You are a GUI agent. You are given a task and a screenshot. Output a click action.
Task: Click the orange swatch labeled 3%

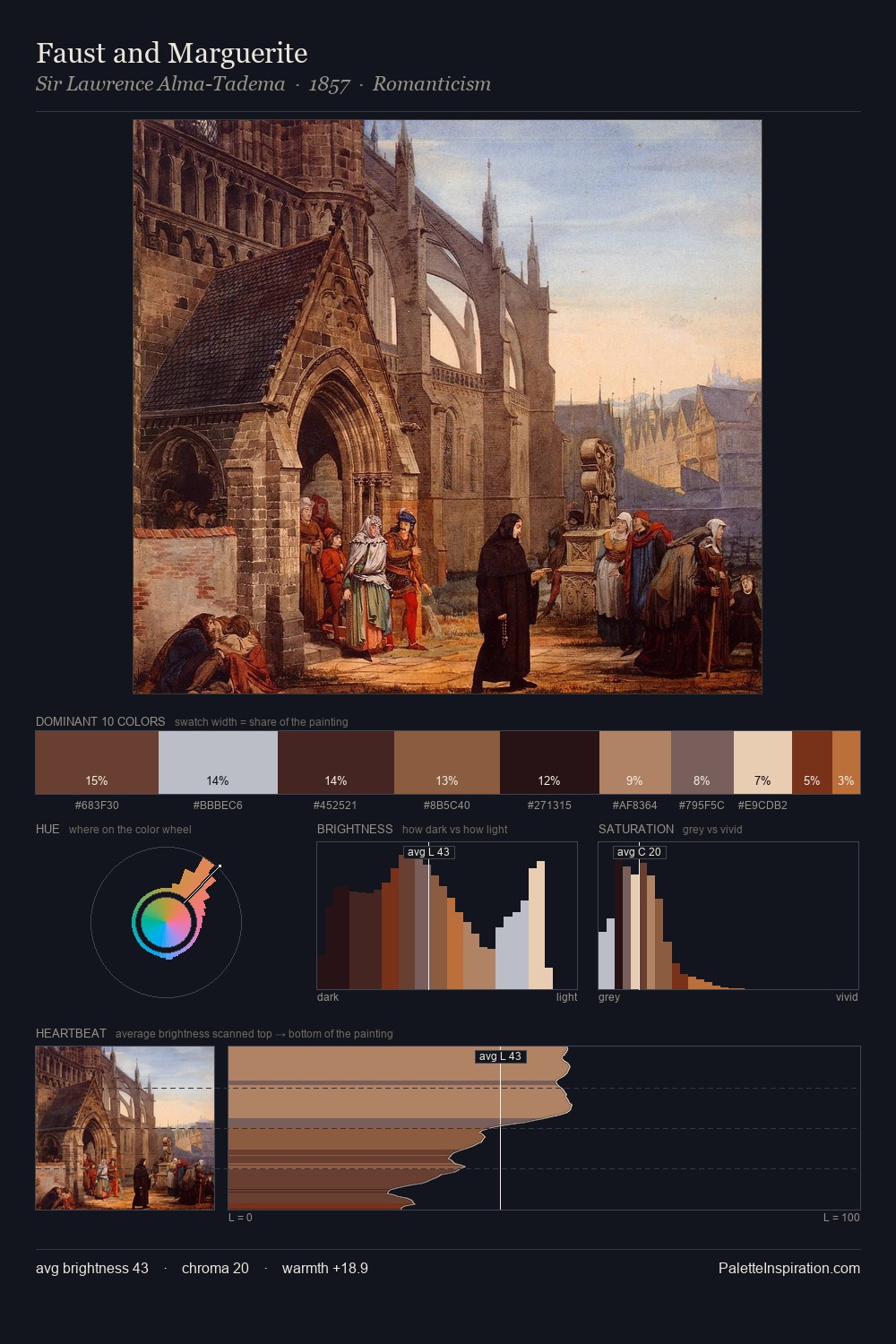(846, 762)
